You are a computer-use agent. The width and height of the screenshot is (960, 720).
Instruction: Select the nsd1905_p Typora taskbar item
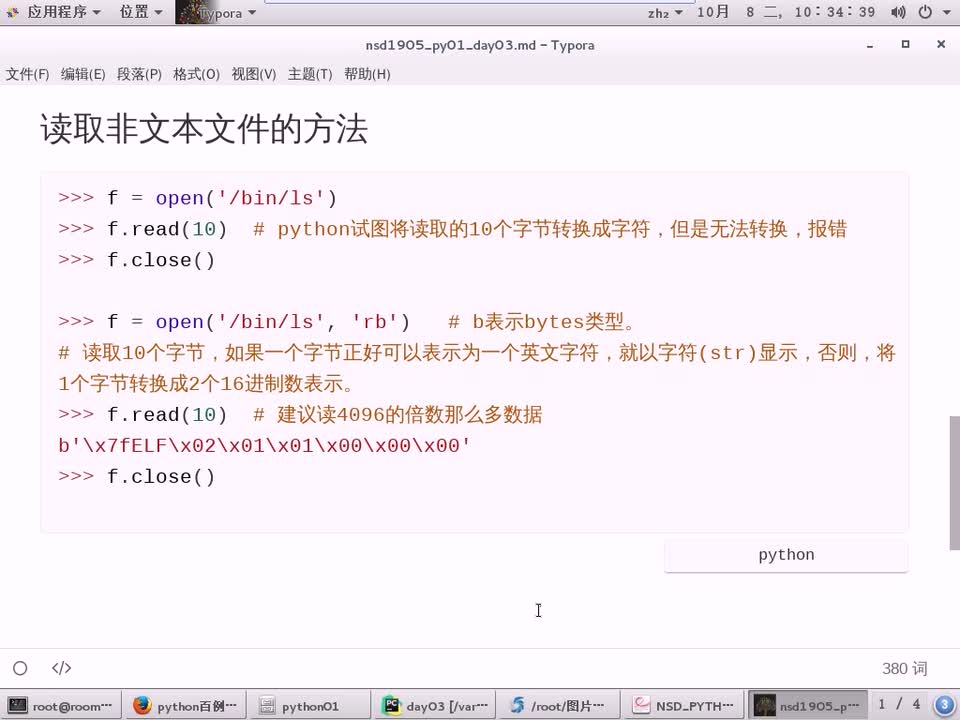[808, 705]
